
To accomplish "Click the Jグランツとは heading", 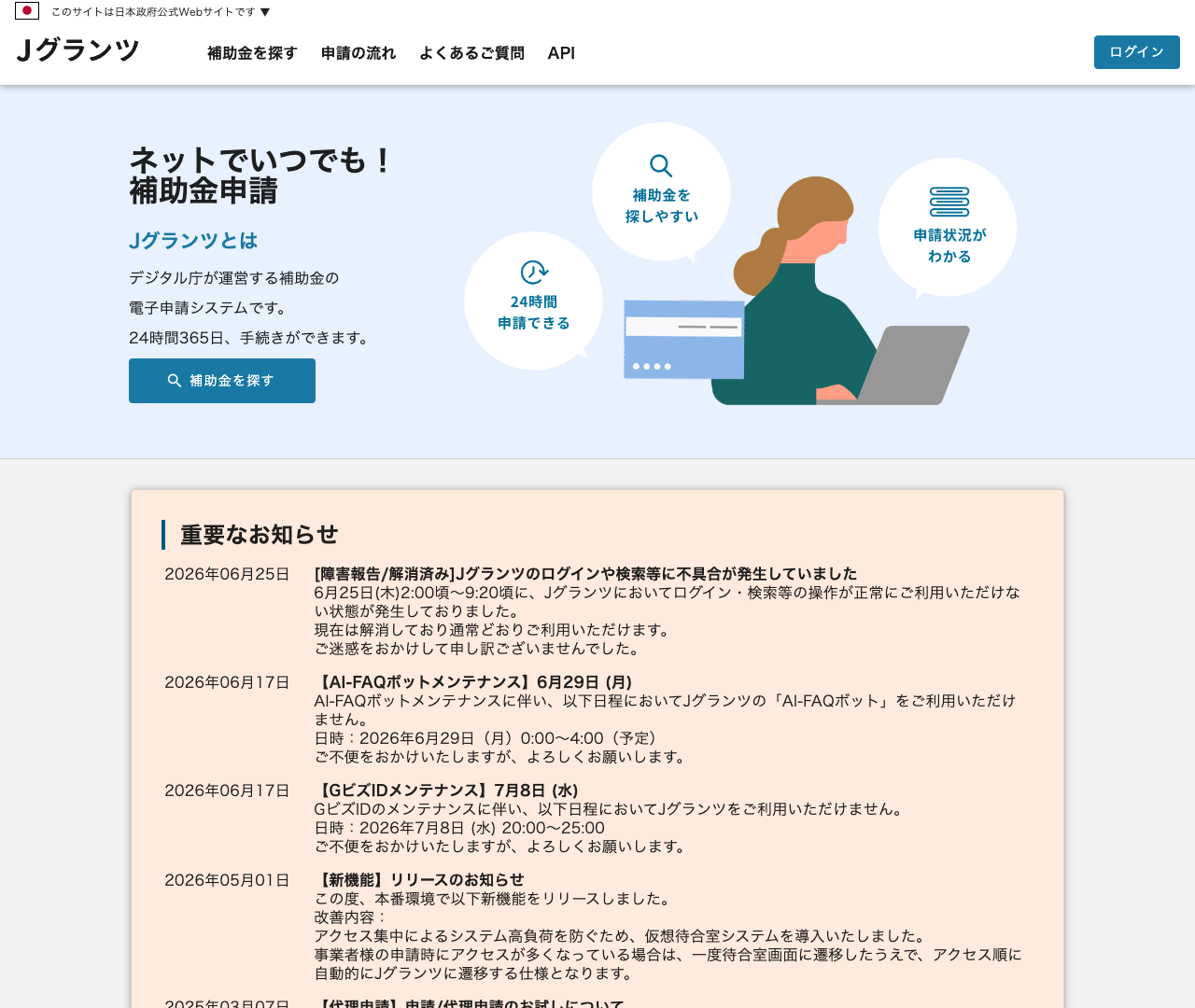I will [x=193, y=241].
